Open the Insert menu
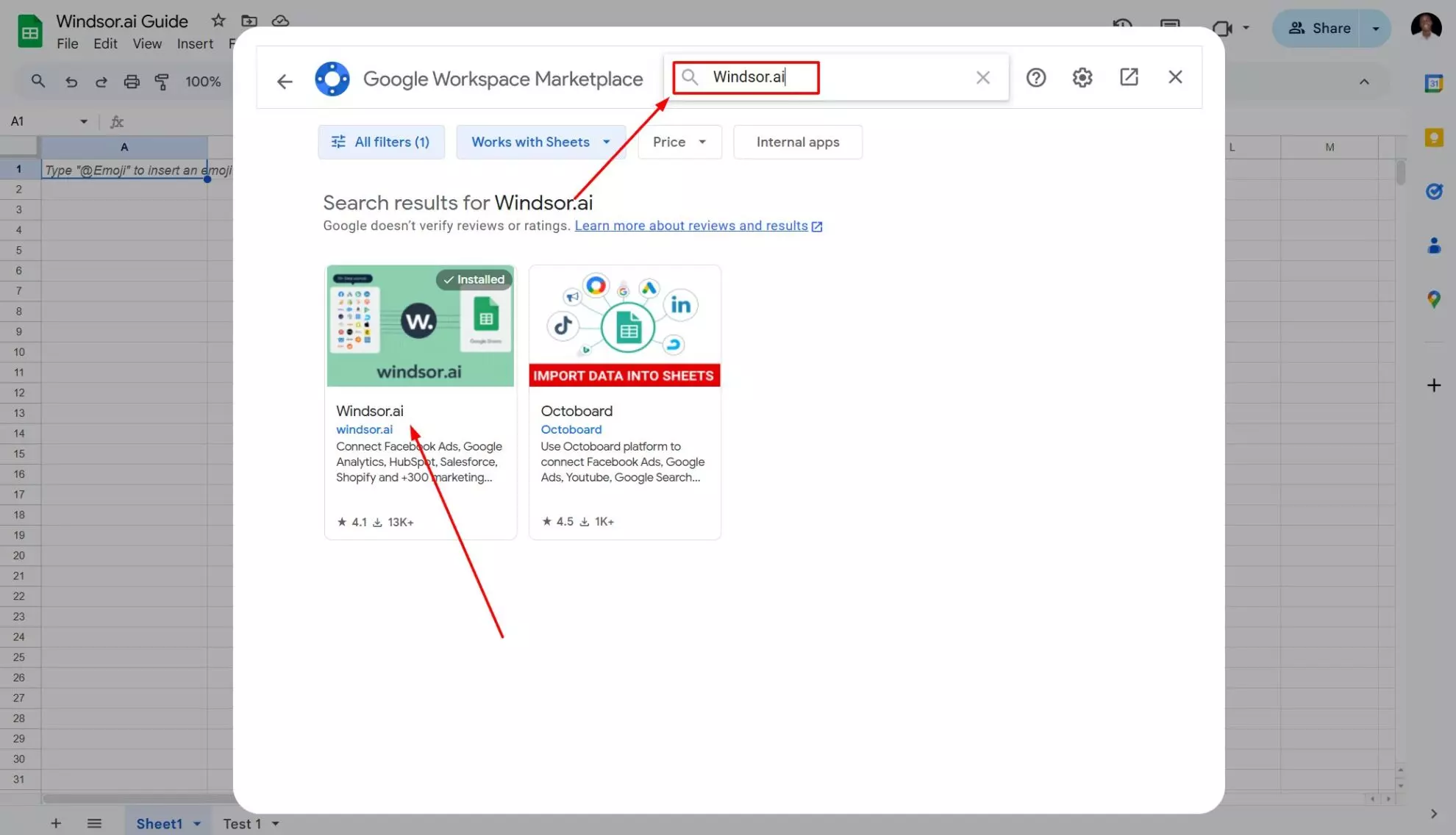1456x835 pixels. (195, 44)
